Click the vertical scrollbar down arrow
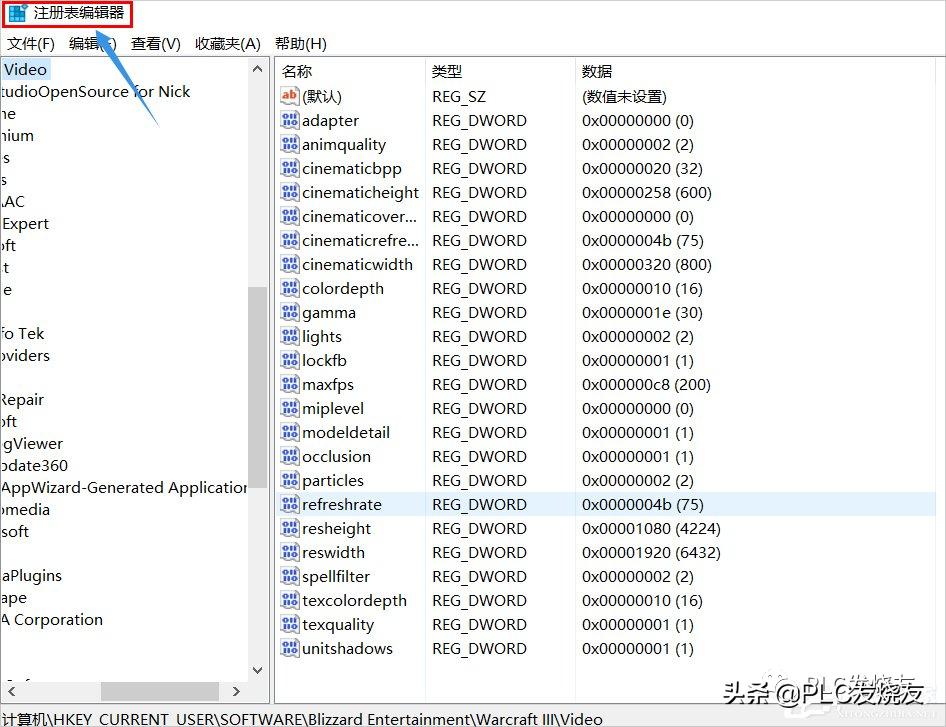 [x=257, y=671]
